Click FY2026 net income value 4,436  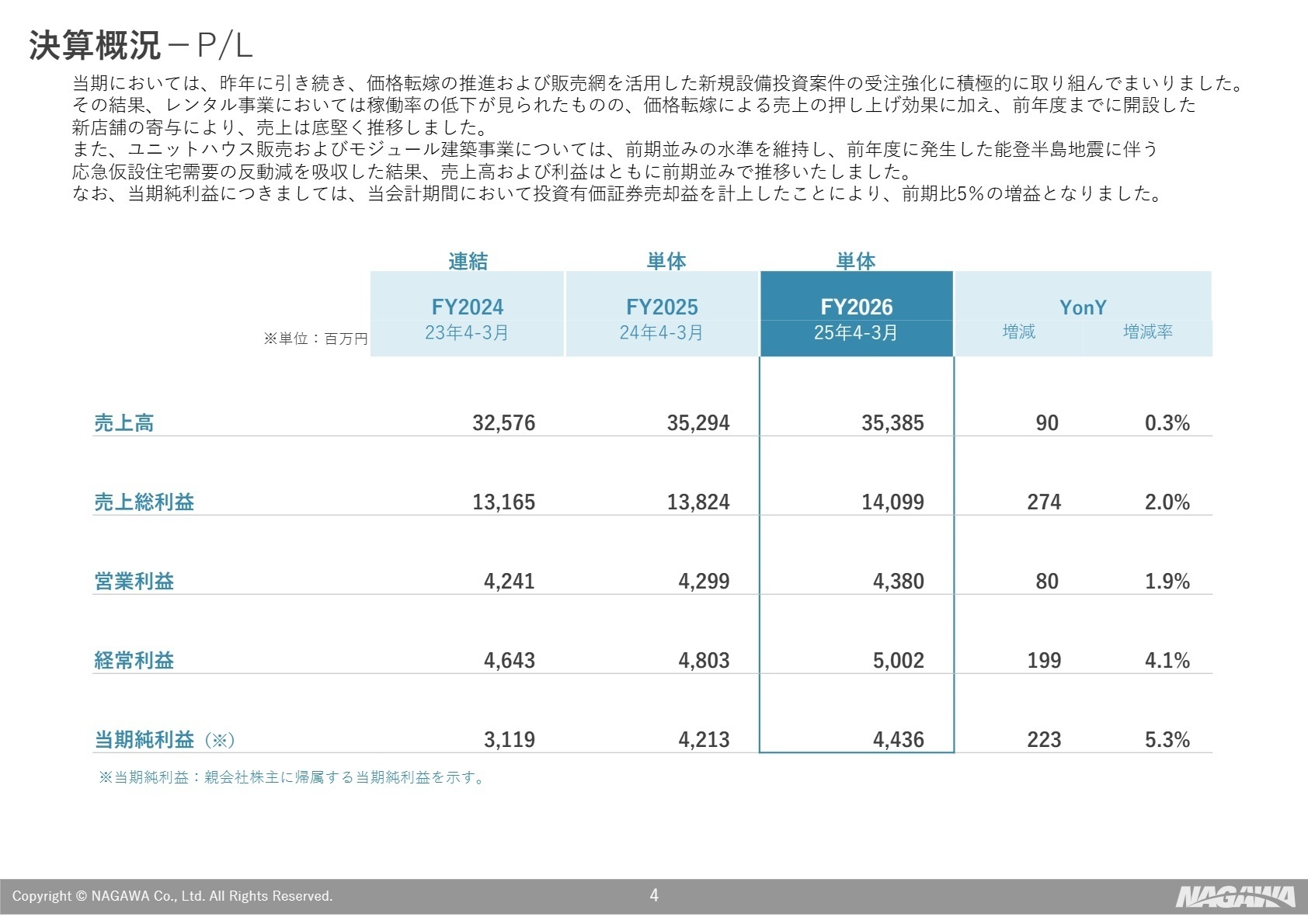tap(899, 740)
